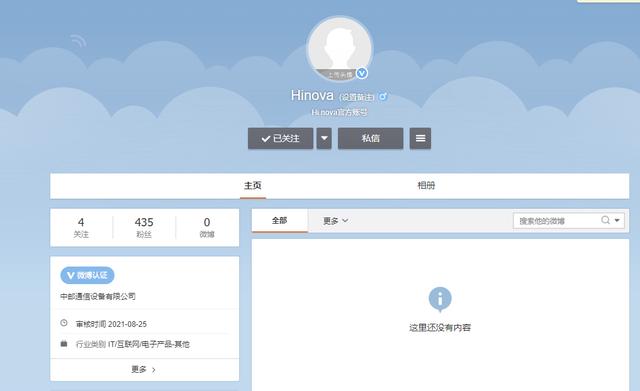The image size is (640, 391).
Task: Open the 设置备注 remark link
Action: (x=356, y=97)
